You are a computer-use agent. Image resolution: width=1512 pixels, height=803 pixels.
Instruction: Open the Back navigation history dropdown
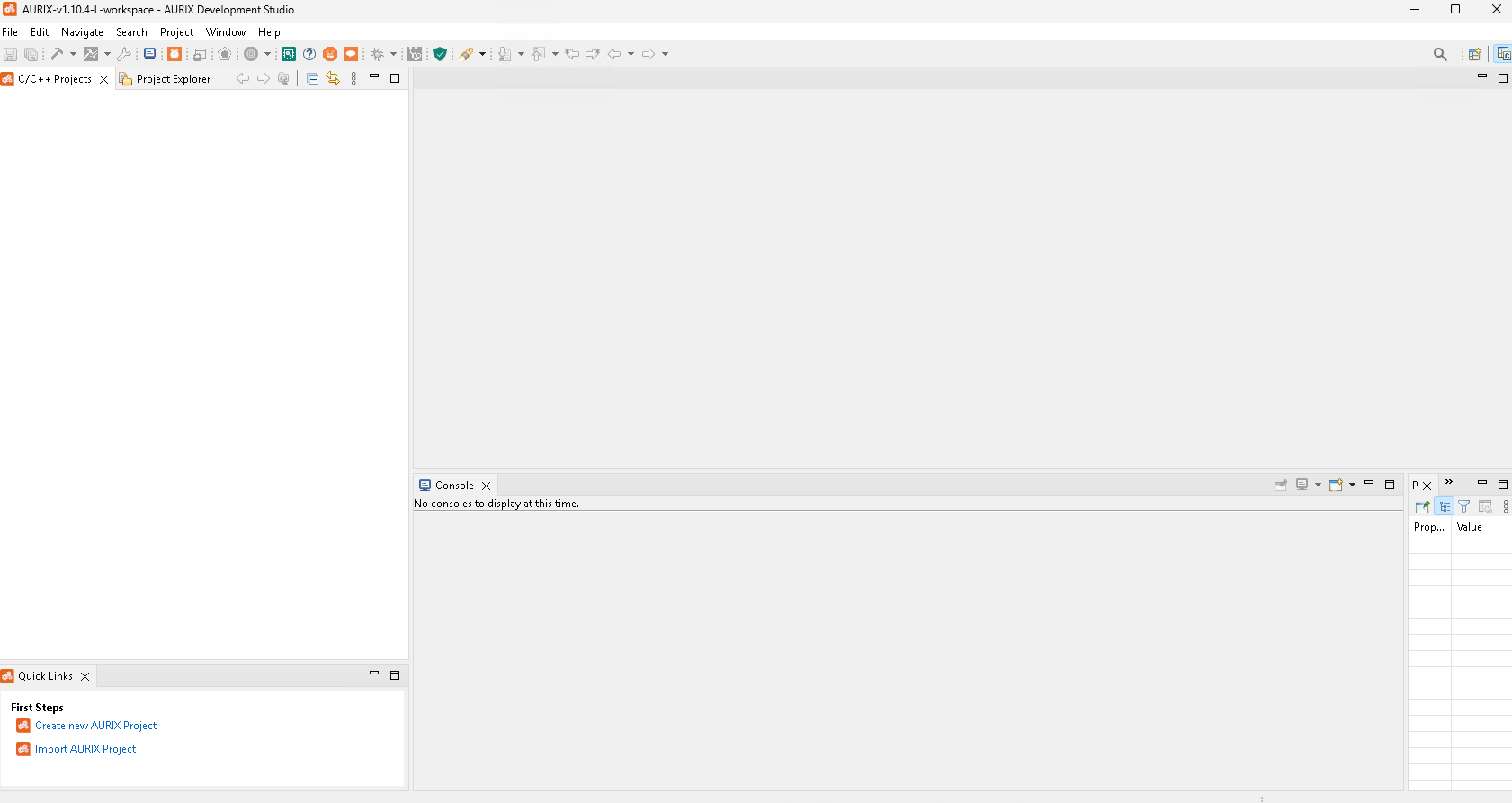pos(631,54)
